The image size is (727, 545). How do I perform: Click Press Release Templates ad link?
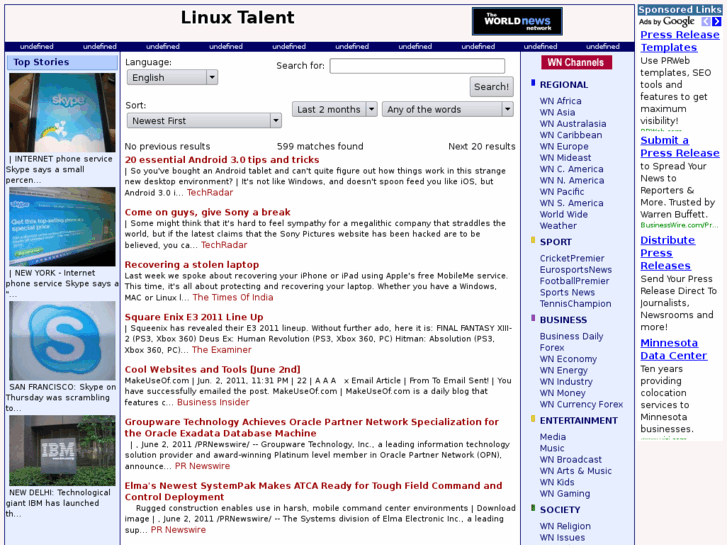pyautogui.click(x=680, y=41)
